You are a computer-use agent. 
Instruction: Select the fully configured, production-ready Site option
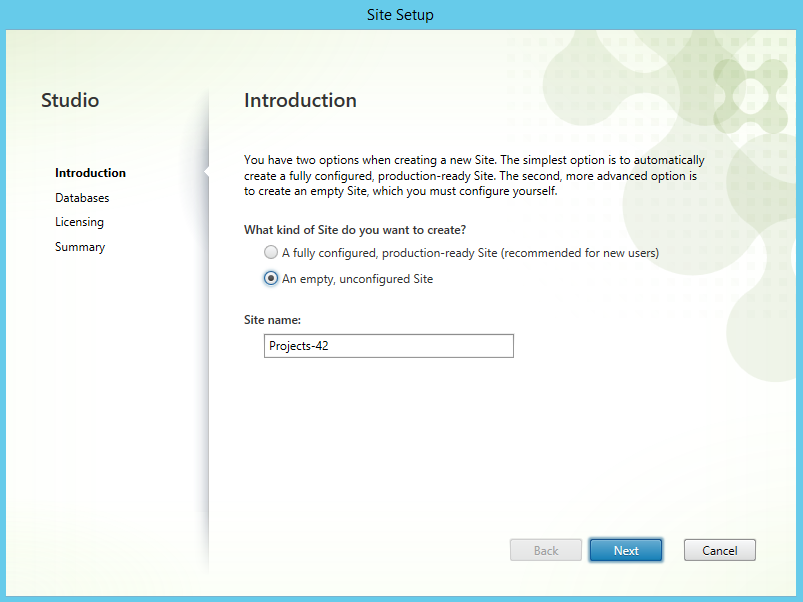coord(271,252)
